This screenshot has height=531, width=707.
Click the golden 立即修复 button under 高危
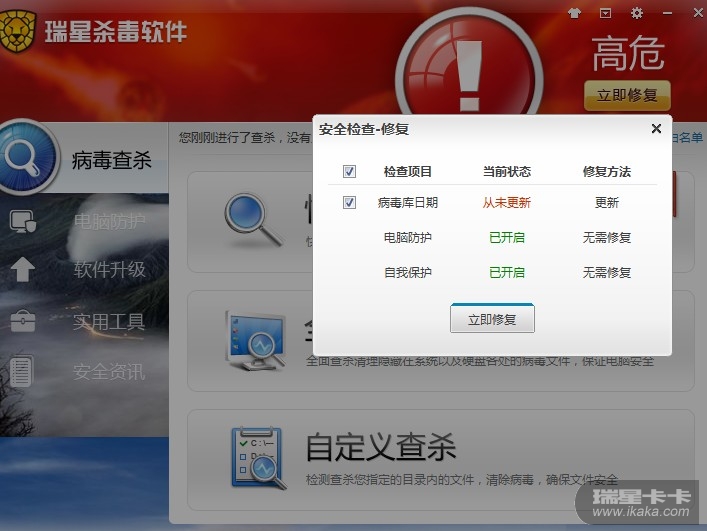[x=627, y=96]
